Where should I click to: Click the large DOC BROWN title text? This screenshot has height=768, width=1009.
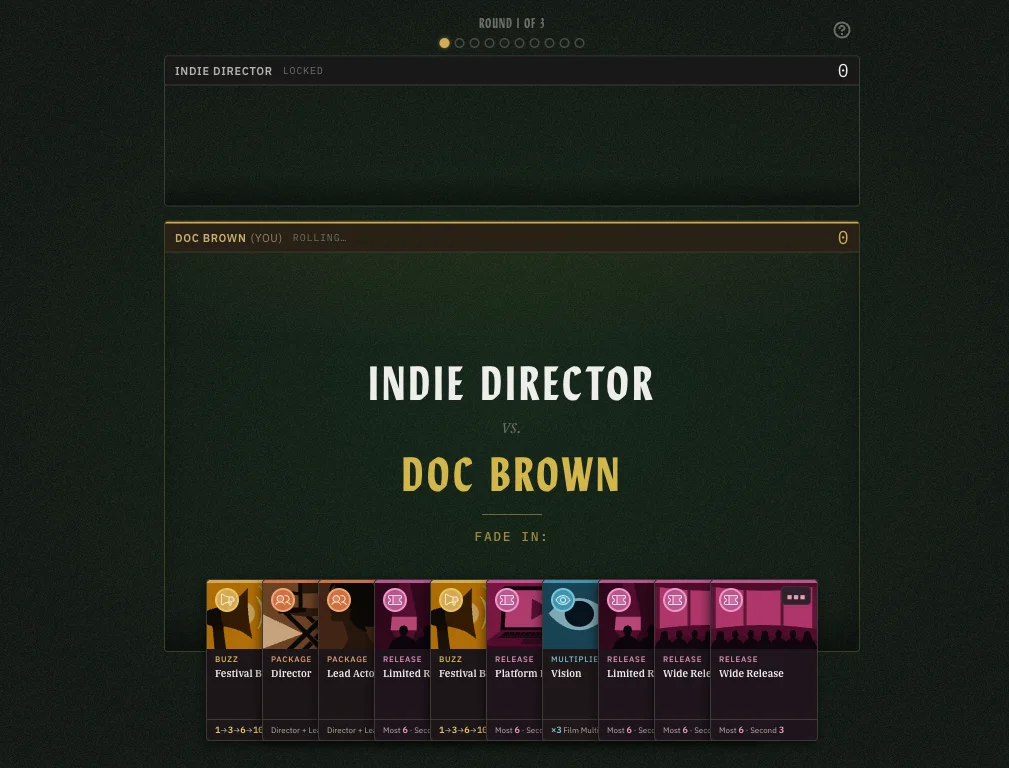point(511,474)
